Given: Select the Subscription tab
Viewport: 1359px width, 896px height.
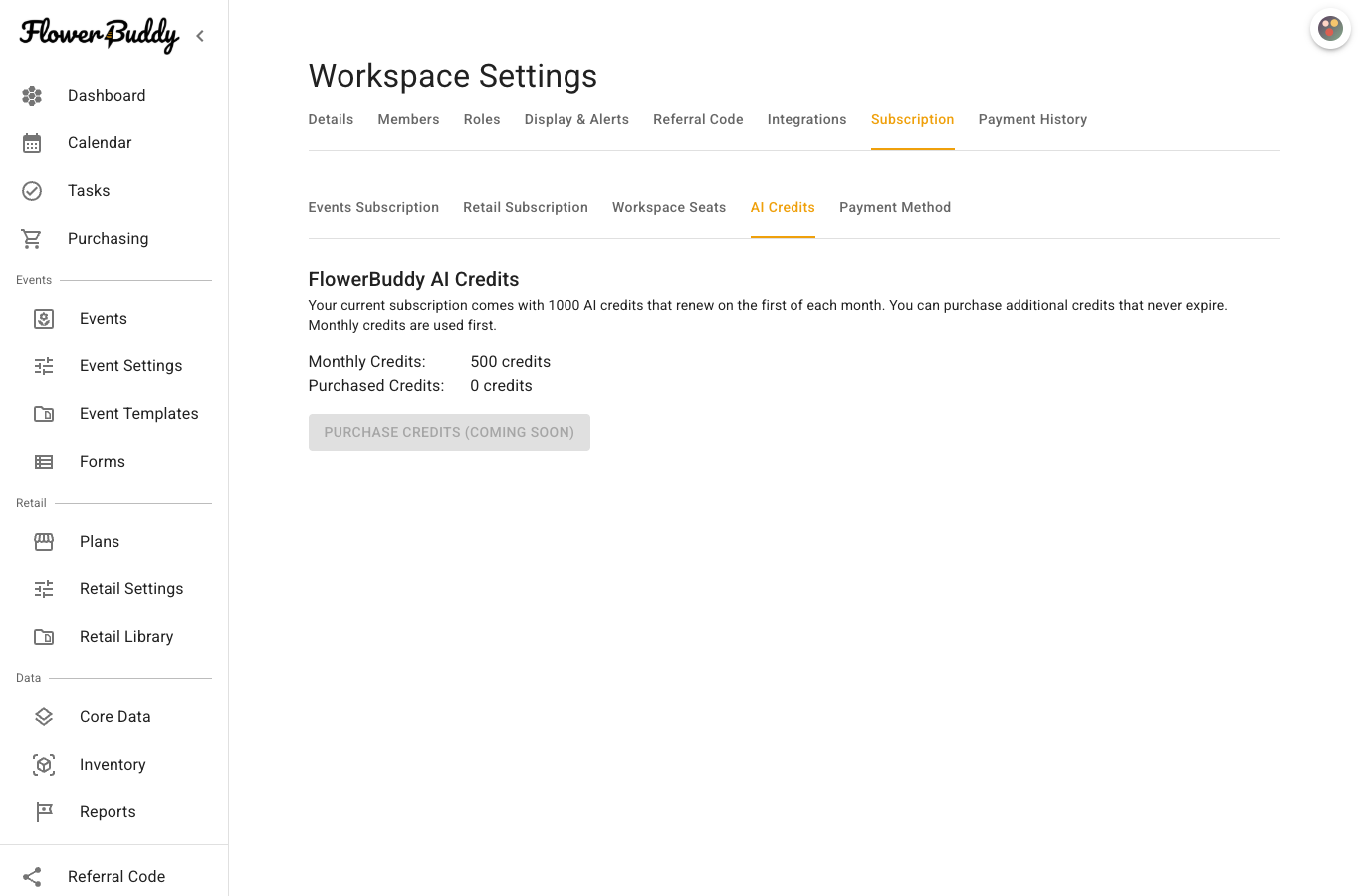Looking at the screenshot, I should (x=912, y=120).
